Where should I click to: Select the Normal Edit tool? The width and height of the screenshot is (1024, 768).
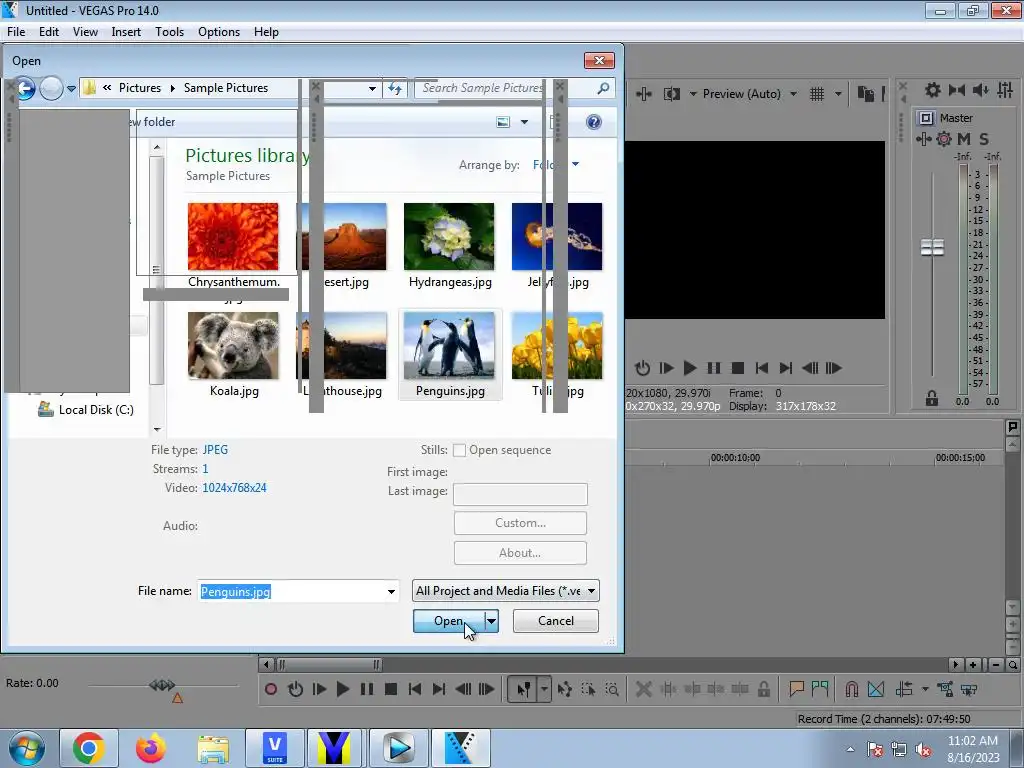(524, 689)
